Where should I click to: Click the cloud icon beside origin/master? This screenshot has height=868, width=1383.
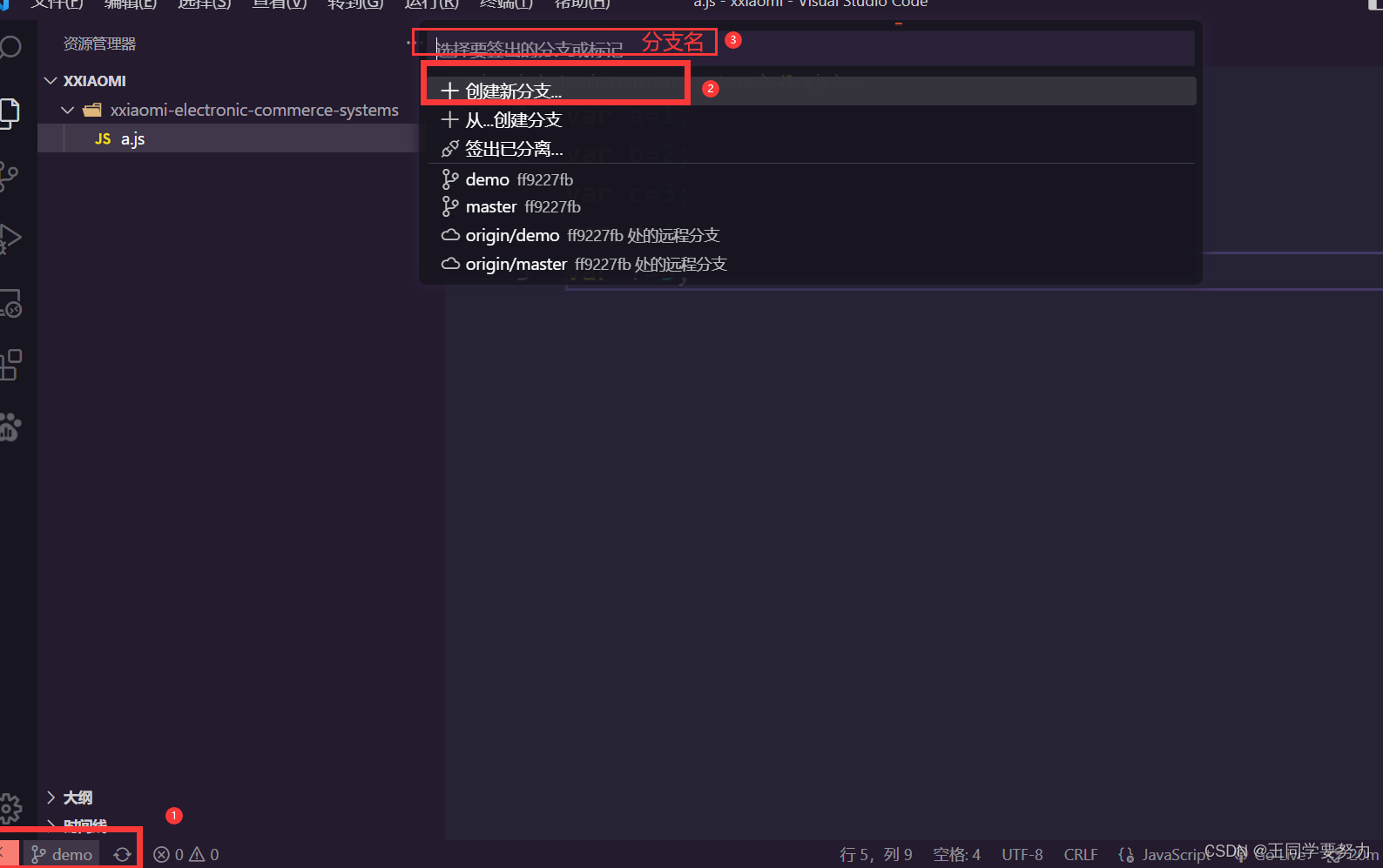pyautogui.click(x=450, y=264)
